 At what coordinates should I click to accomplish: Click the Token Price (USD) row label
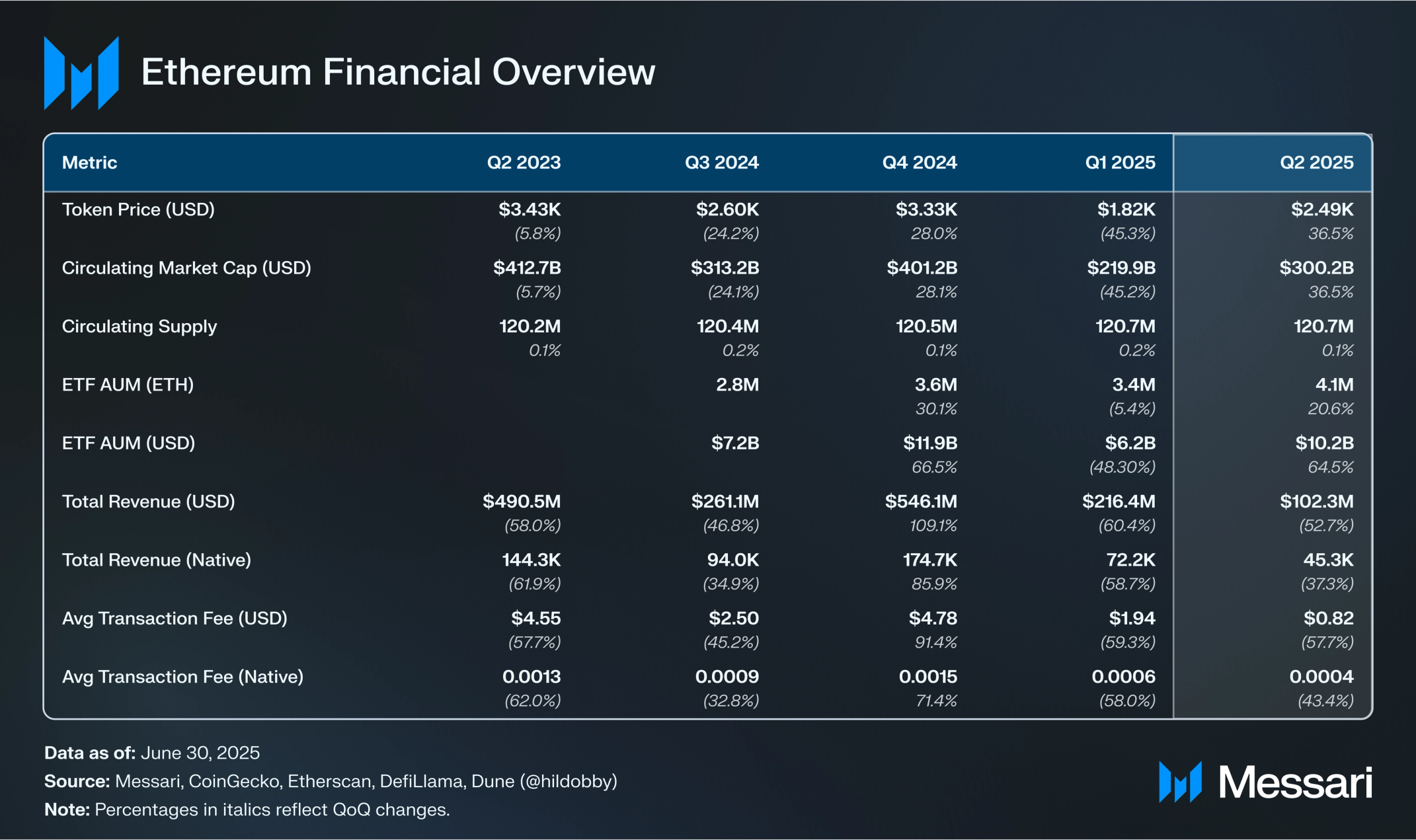click(138, 210)
